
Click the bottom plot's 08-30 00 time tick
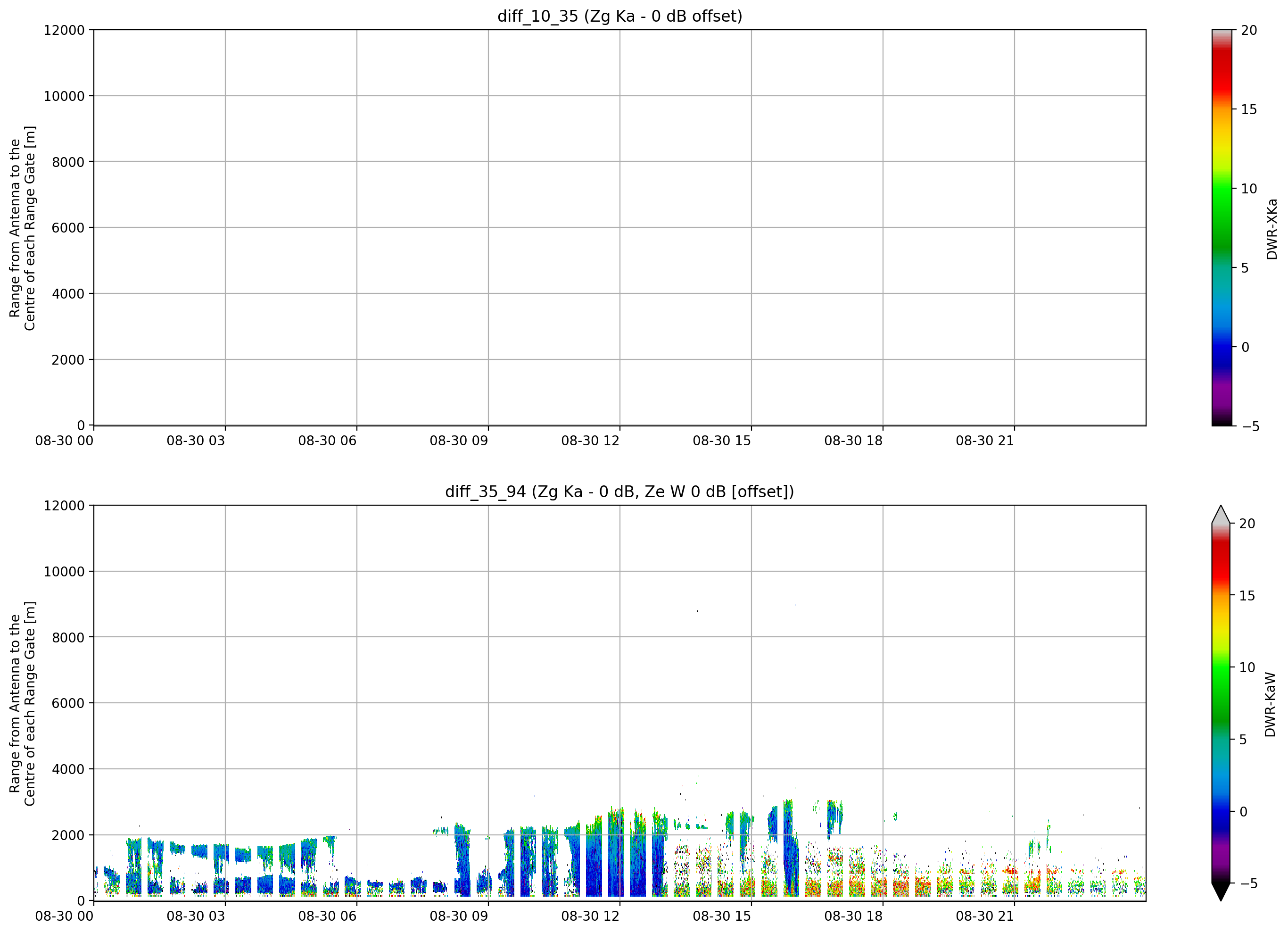point(64,916)
